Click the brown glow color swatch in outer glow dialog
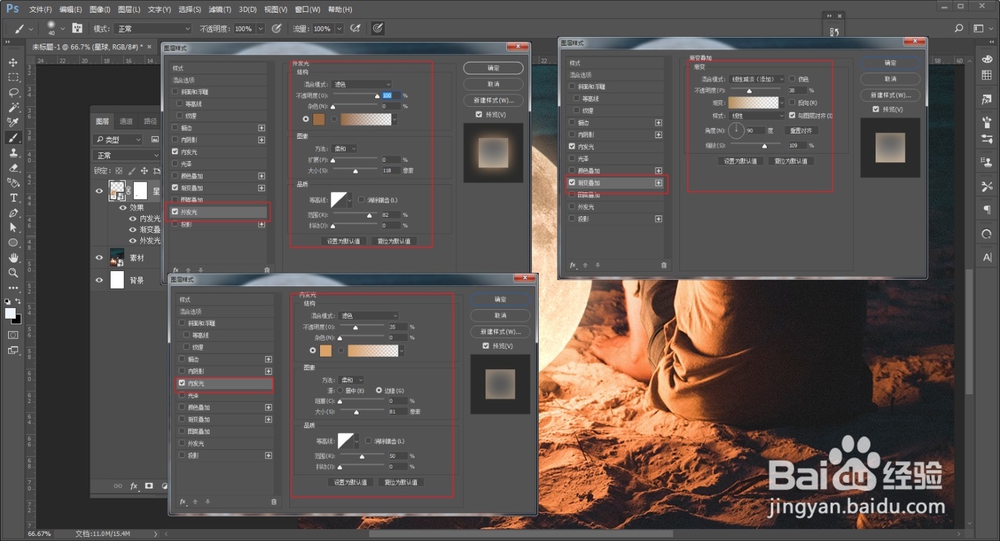The width and height of the screenshot is (1000, 541). pyautogui.click(x=318, y=119)
